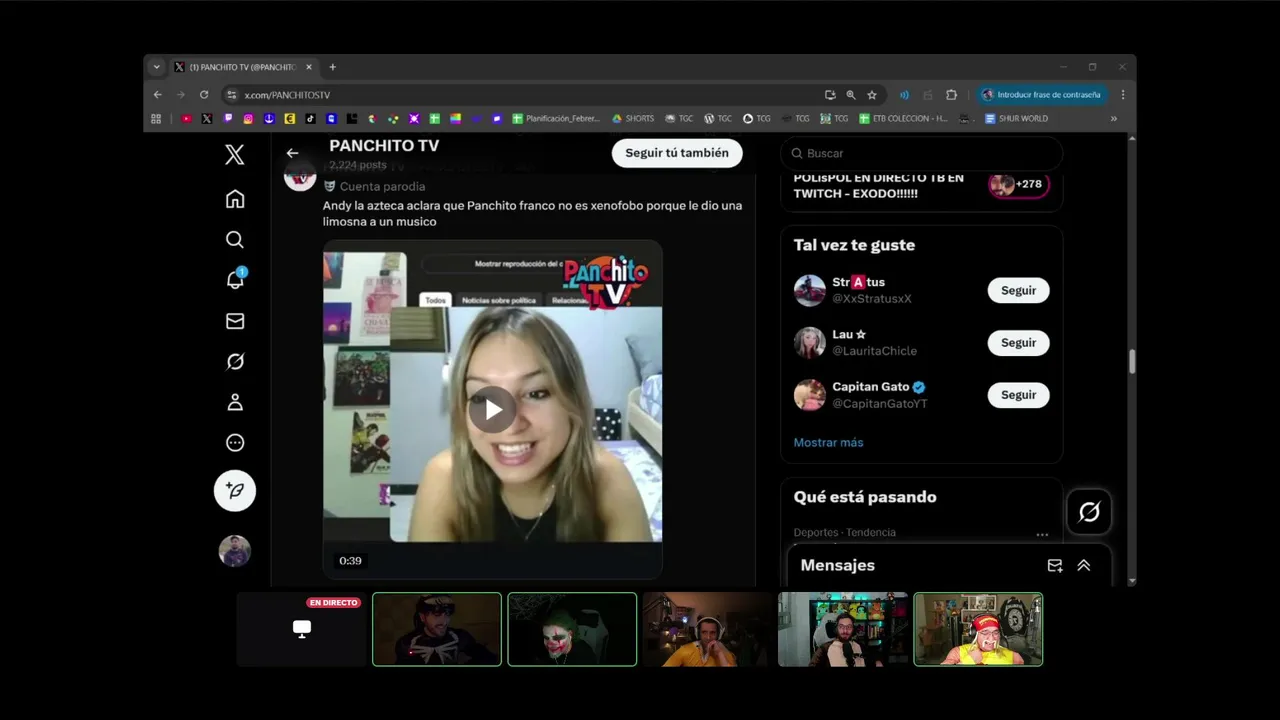
Task: Click the new message compose icon
Action: pos(1054,565)
